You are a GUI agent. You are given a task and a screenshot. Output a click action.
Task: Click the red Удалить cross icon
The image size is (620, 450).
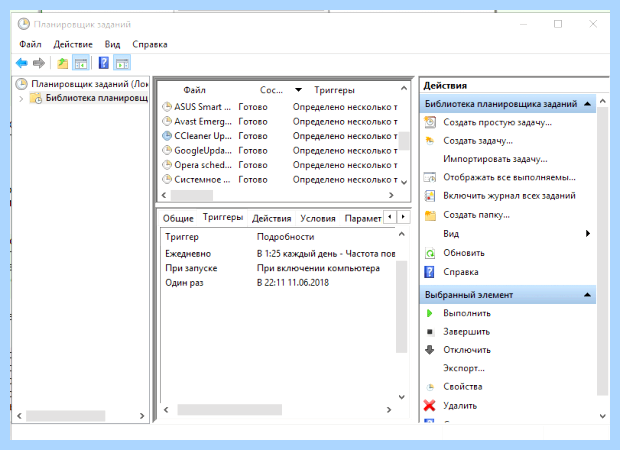tap(429, 405)
